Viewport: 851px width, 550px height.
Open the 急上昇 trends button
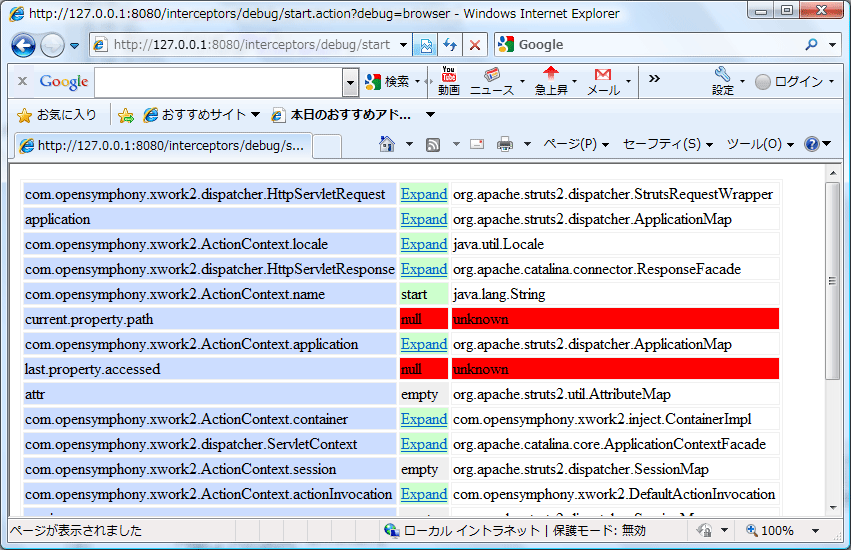click(551, 81)
